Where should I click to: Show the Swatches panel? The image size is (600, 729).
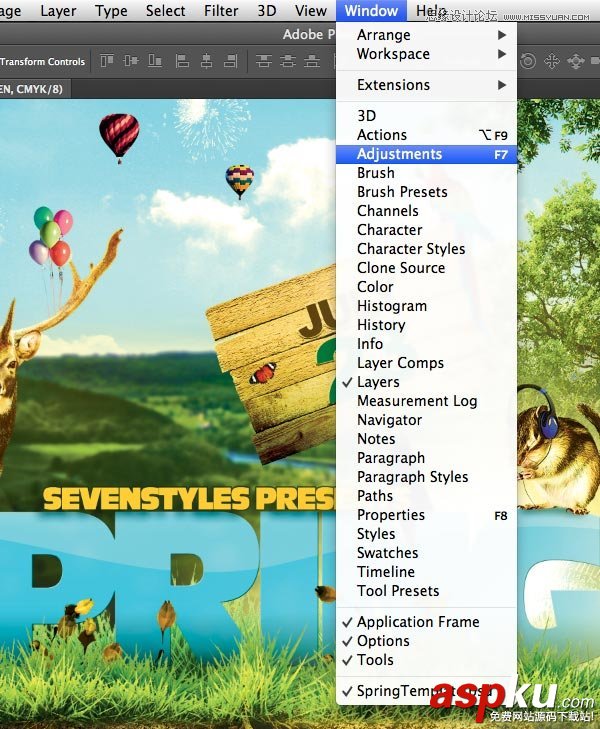coord(426,553)
